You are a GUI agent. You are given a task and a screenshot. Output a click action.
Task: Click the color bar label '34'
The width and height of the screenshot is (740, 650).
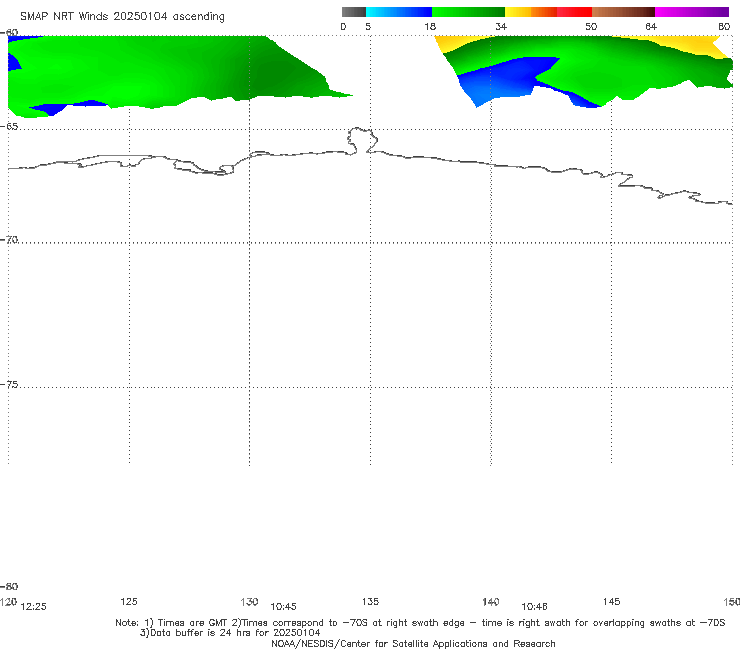click(501, 26)
